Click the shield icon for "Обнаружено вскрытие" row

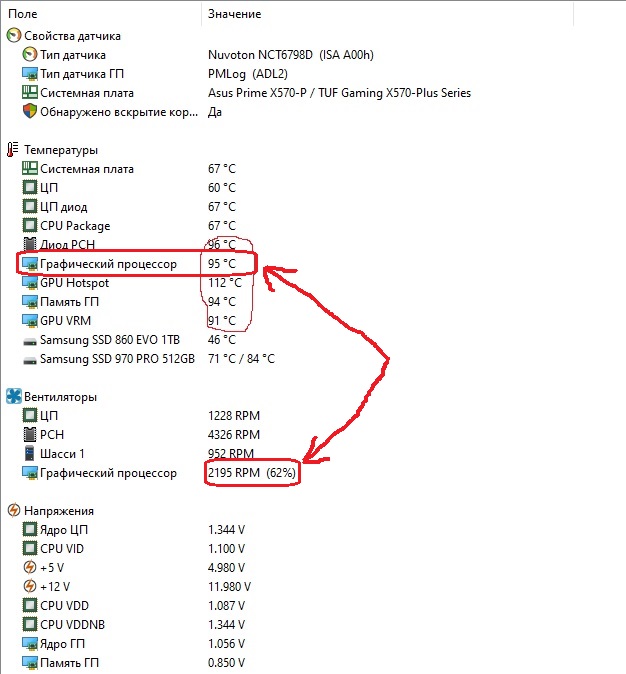(x=29, y=112)
